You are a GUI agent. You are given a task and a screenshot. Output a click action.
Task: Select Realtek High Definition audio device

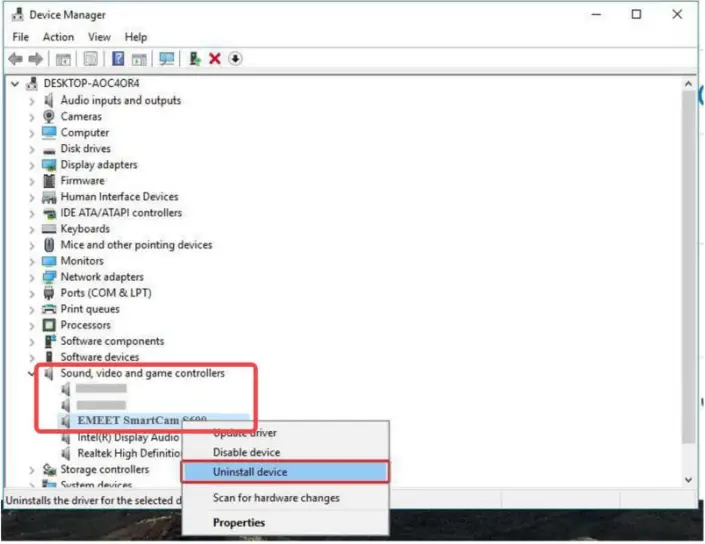129,453
